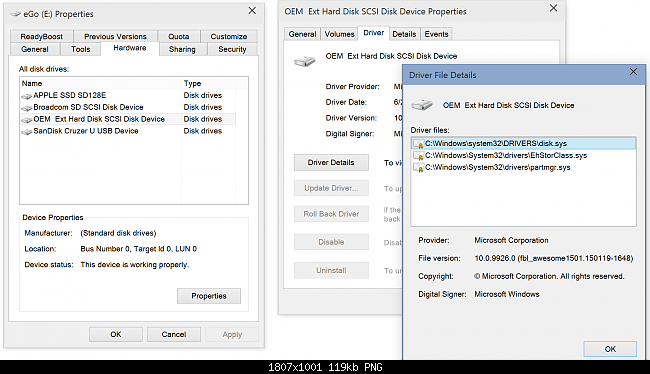Select C:\Windows\system32\DRIVERS\disk.sys file entry
This screenshot has height=374, width=650.
click(524, 143)
